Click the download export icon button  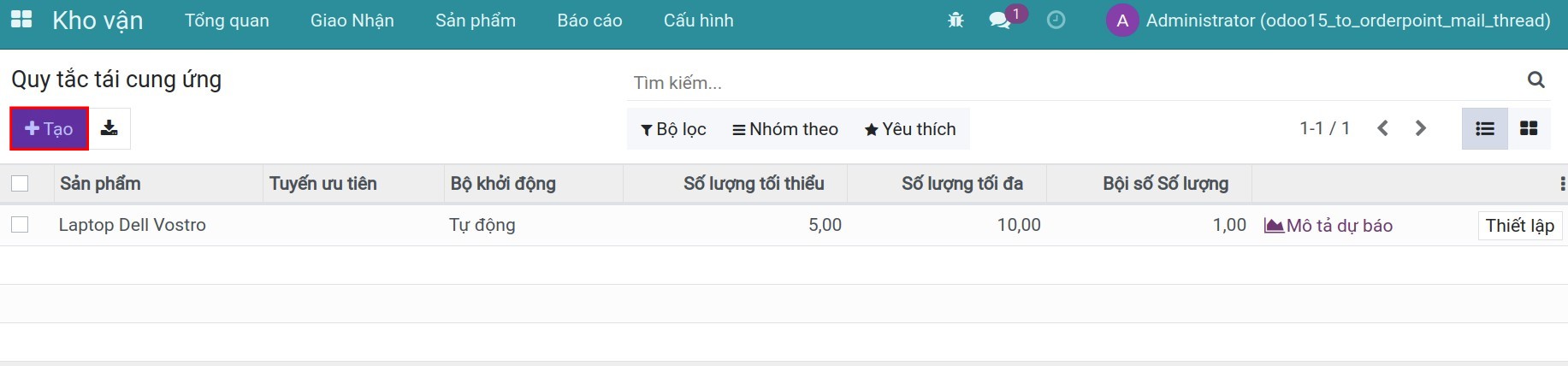tap(109, 128)
